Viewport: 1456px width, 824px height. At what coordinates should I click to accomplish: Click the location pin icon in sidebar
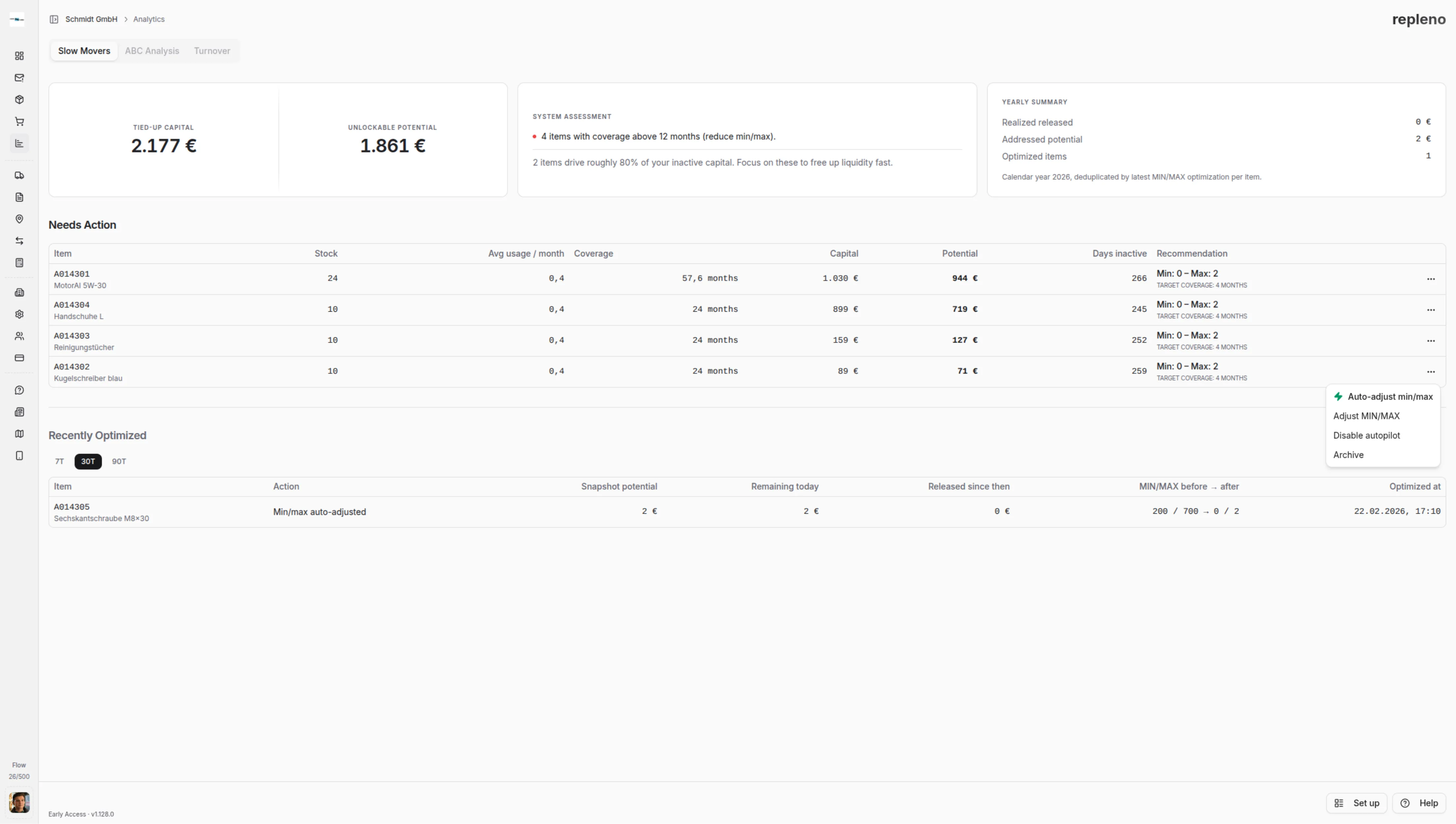pos(19,219)
